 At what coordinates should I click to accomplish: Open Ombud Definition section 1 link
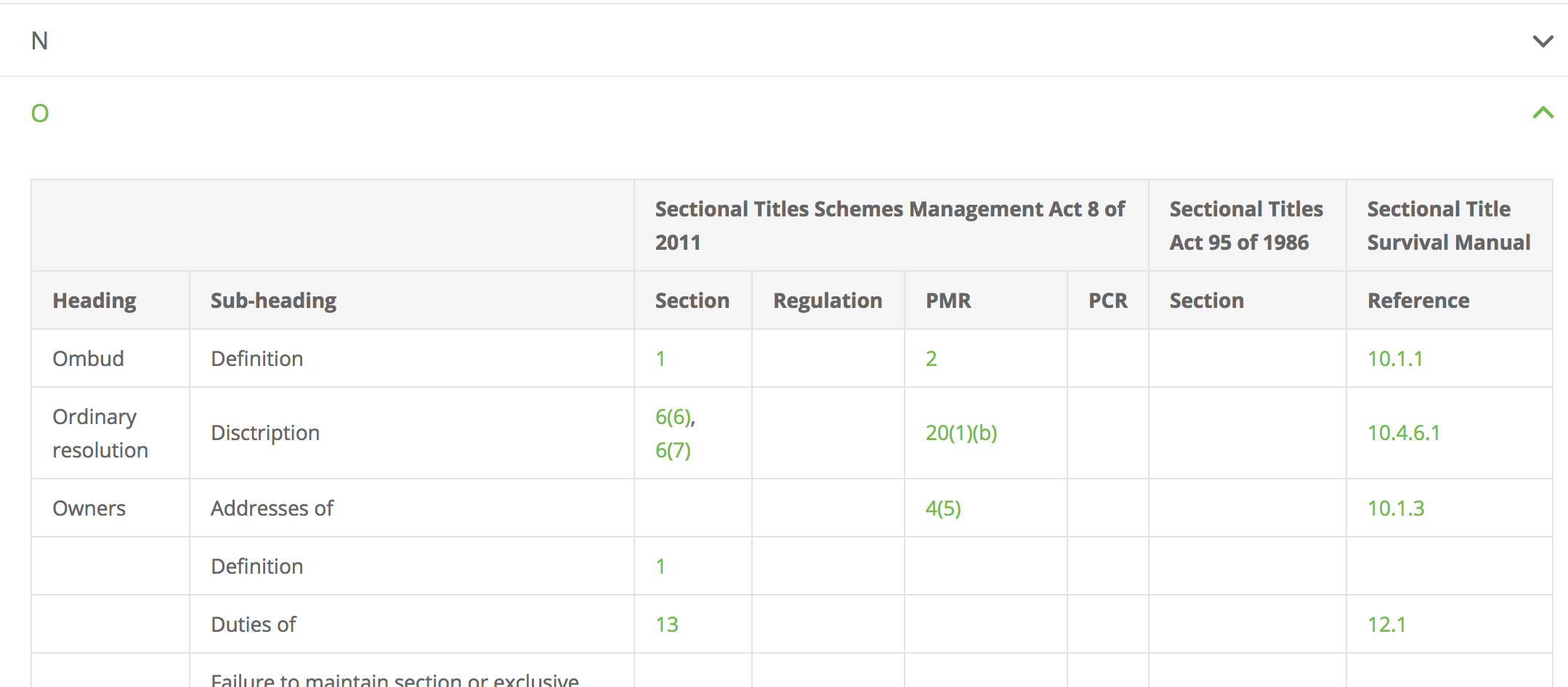(x=660, y=359)
